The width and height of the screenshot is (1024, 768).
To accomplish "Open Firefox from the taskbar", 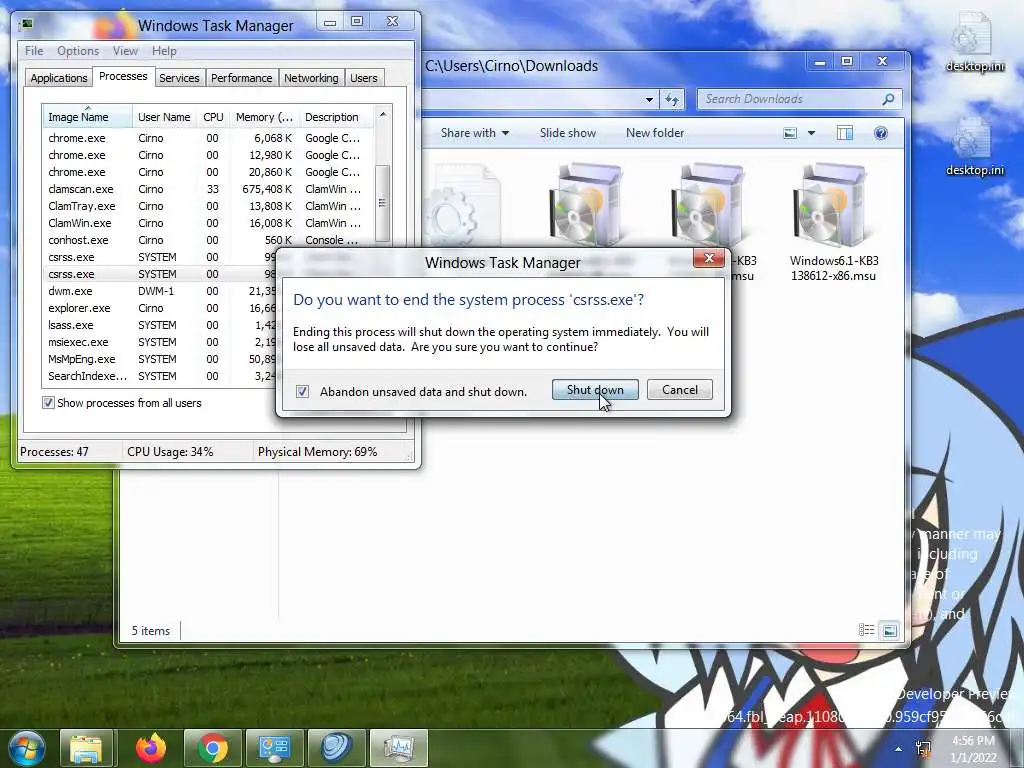I will [x=150, y=748].
